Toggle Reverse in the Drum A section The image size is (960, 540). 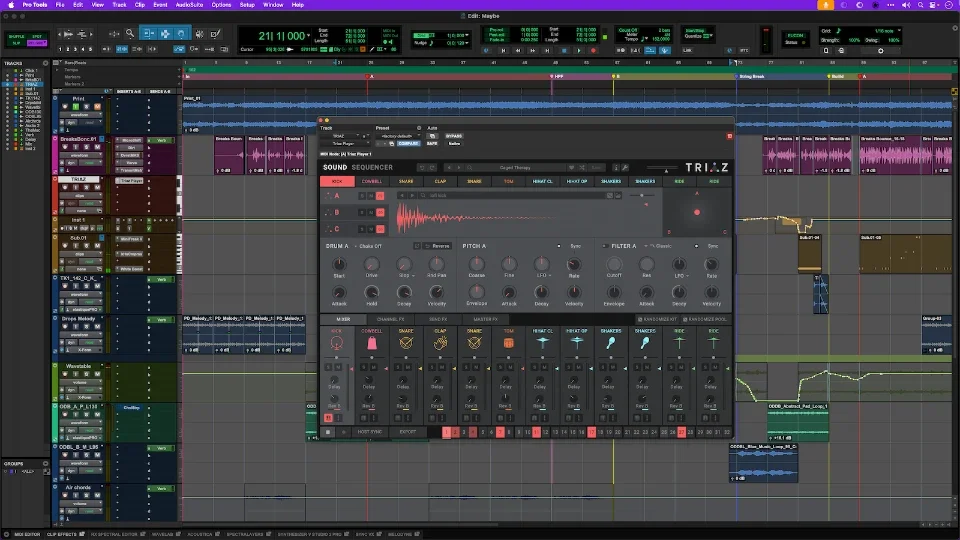[437, 245]
